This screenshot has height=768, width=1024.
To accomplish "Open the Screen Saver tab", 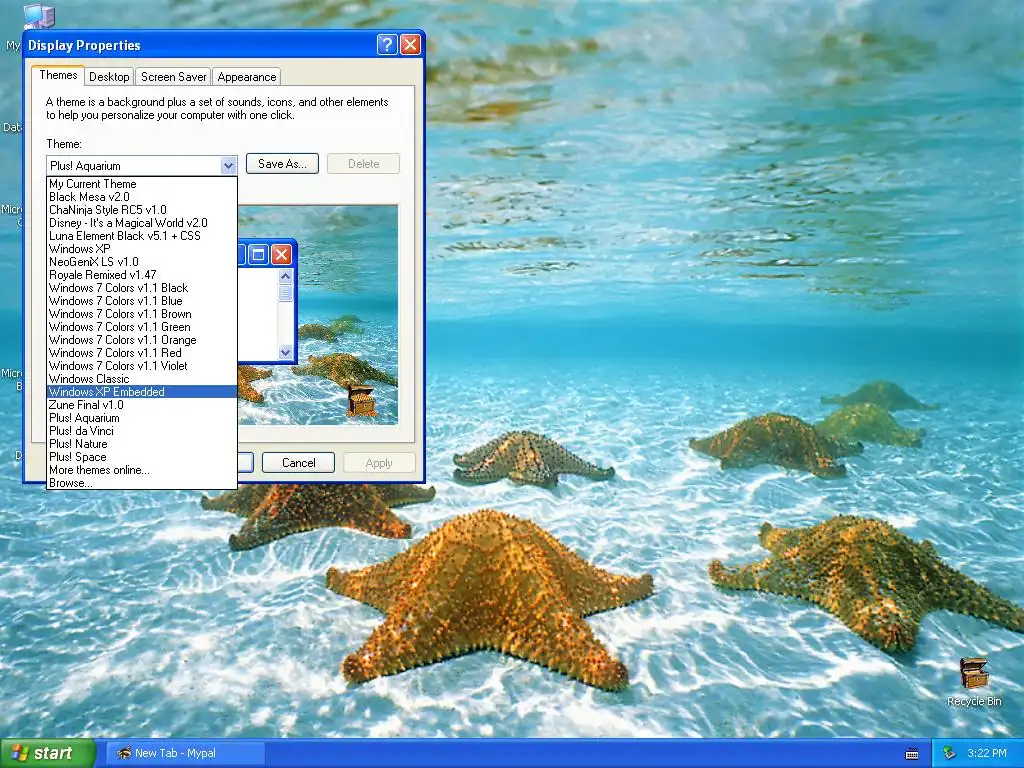I will pos(173,76).
